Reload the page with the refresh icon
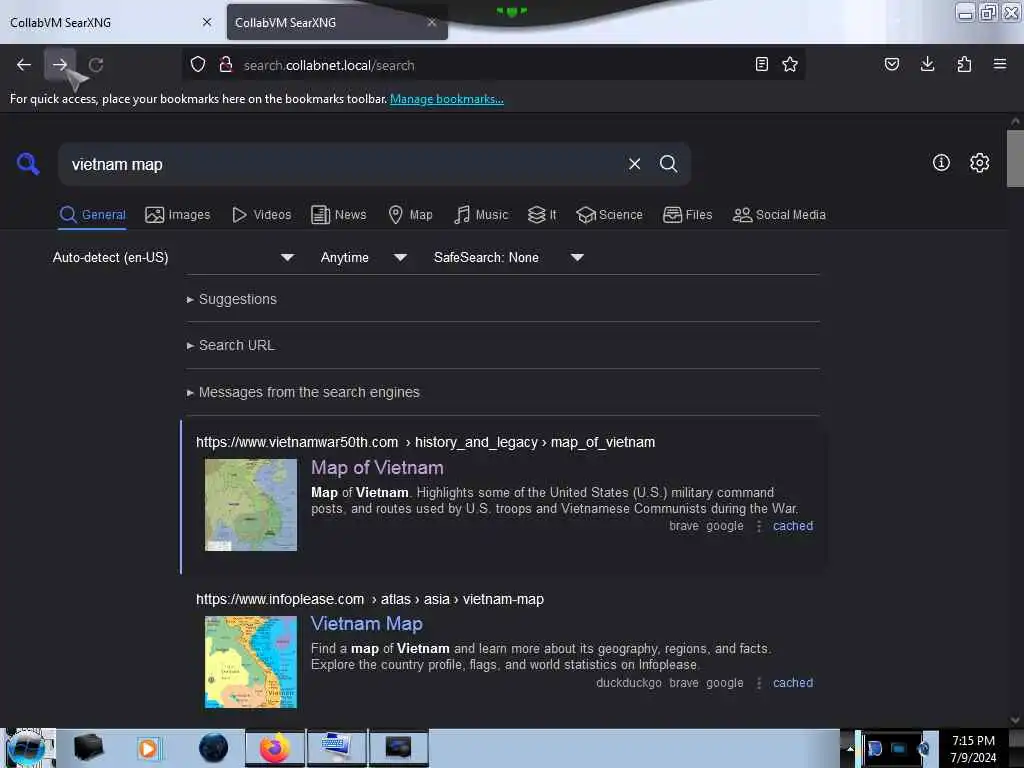The image size is (1024, 768). coord(96,65)
